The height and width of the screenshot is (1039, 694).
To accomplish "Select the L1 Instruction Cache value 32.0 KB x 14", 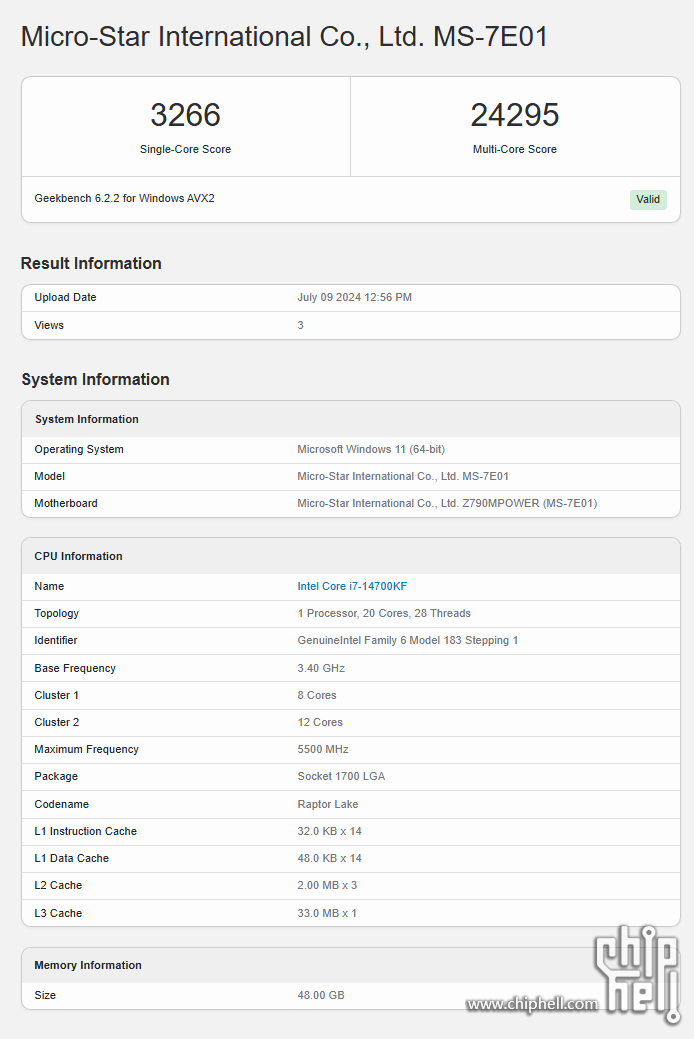I will click(x=329, y=832).
